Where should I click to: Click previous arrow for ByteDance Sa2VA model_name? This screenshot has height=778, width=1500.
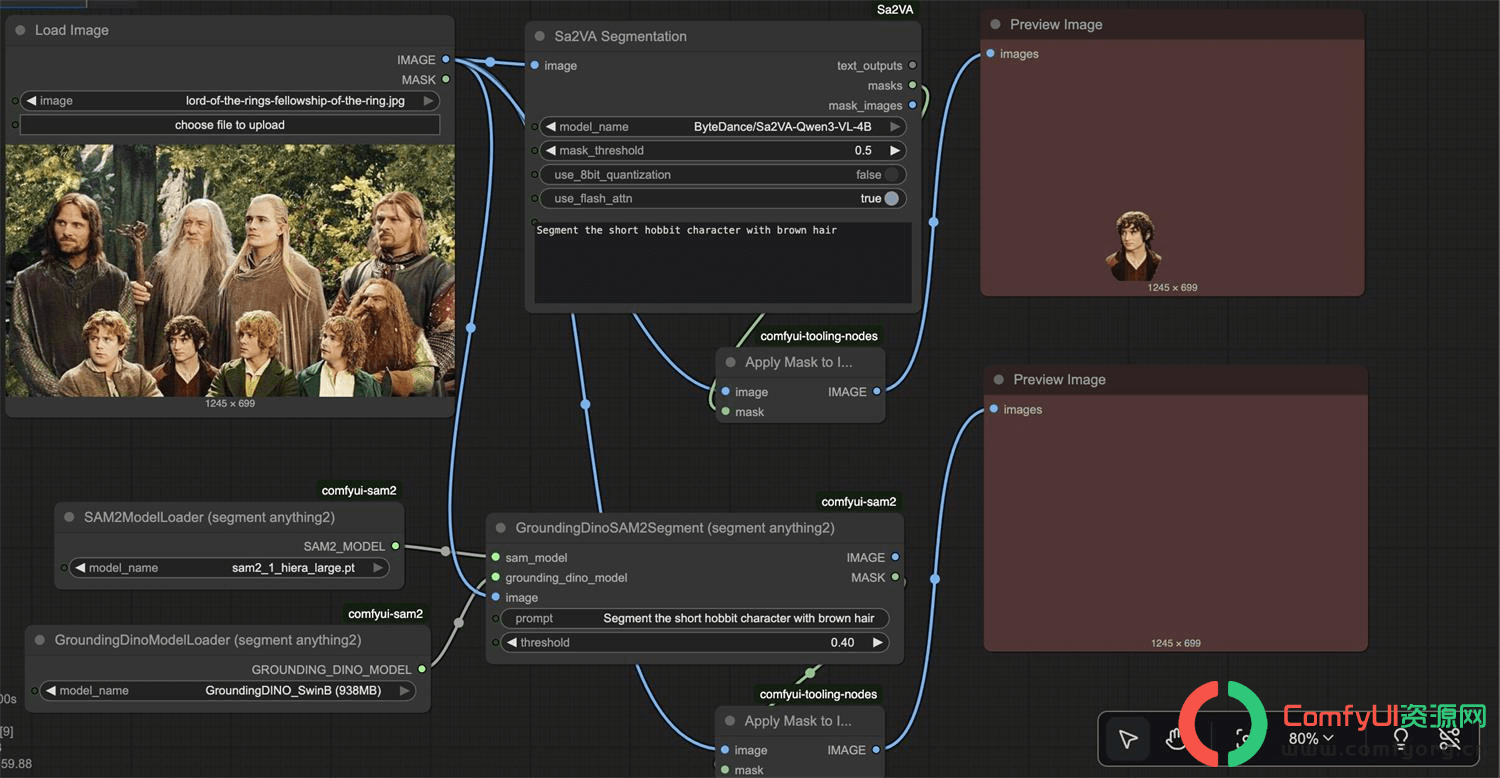(550, 127)
